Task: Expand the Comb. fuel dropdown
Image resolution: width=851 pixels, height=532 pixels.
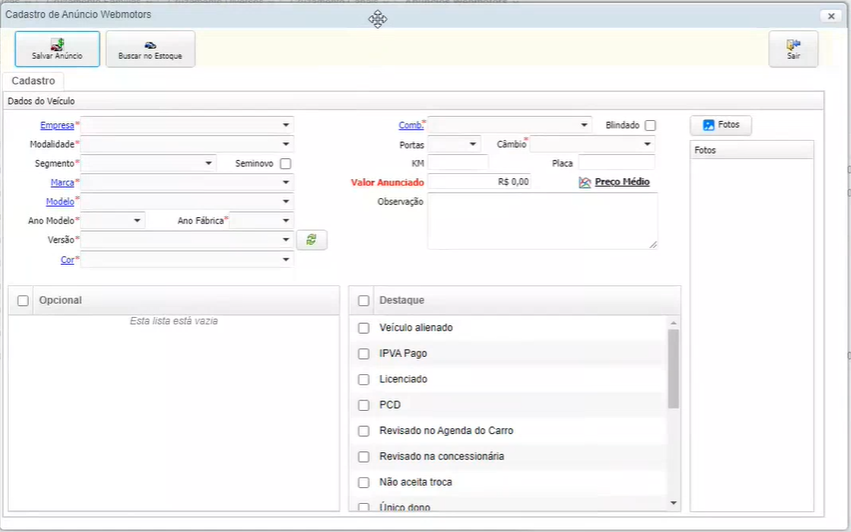Action: coord(584,125)
